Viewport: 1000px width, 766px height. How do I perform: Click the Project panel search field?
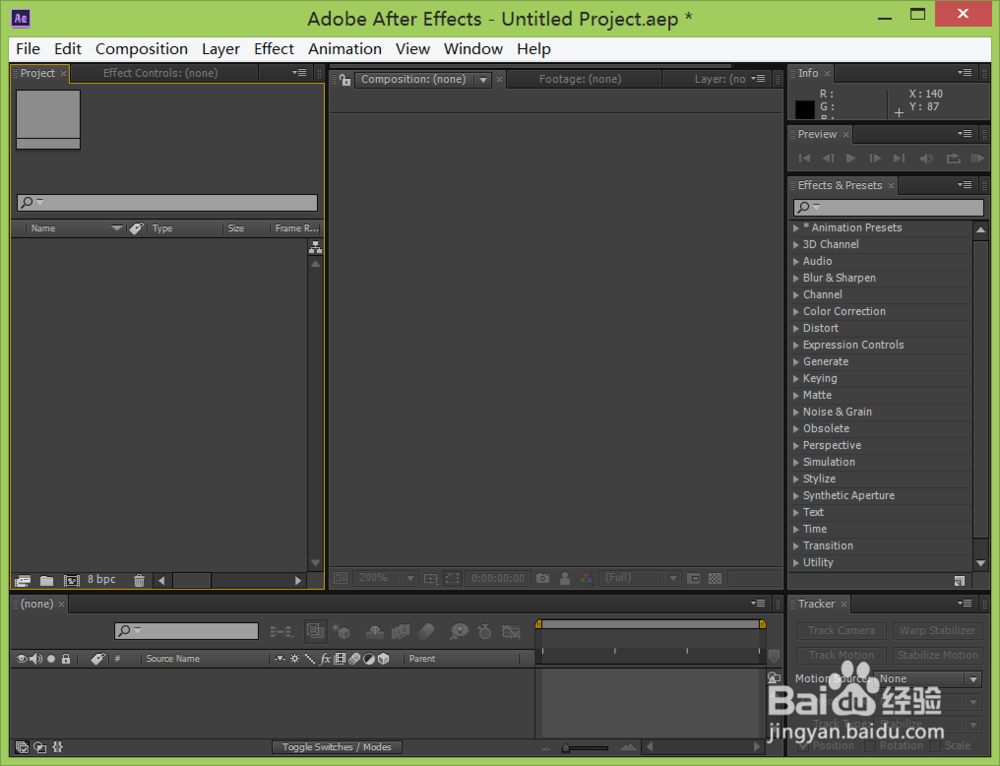(x=167, y=203)
